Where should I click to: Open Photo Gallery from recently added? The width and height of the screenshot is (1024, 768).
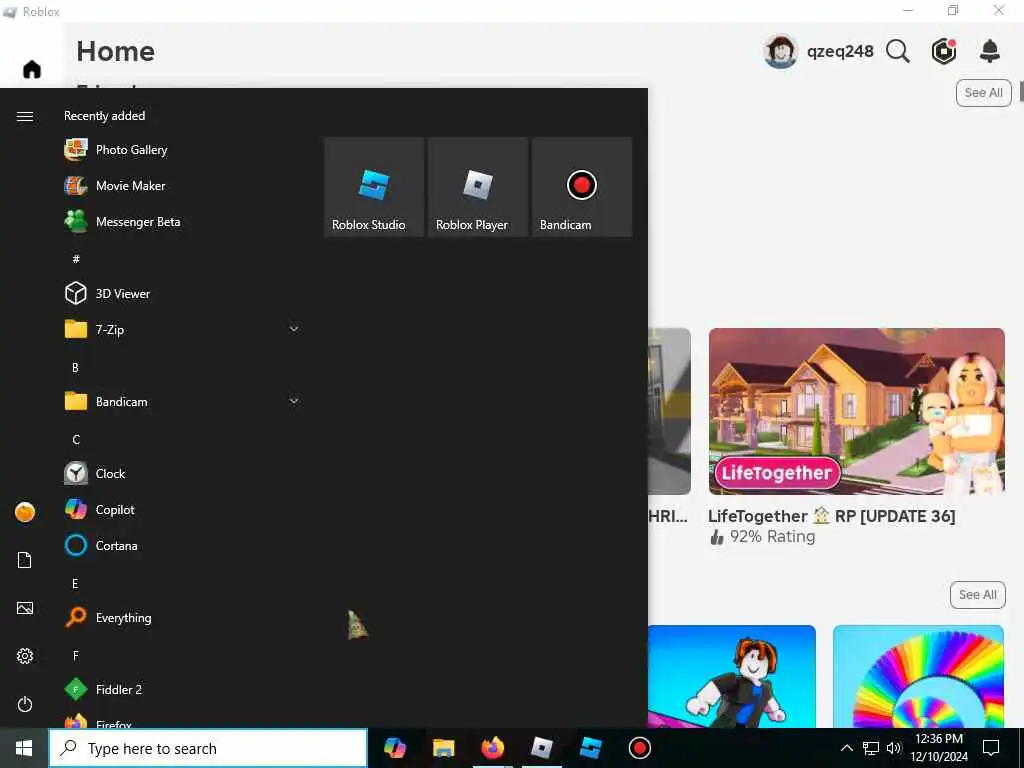coord(183,150)
